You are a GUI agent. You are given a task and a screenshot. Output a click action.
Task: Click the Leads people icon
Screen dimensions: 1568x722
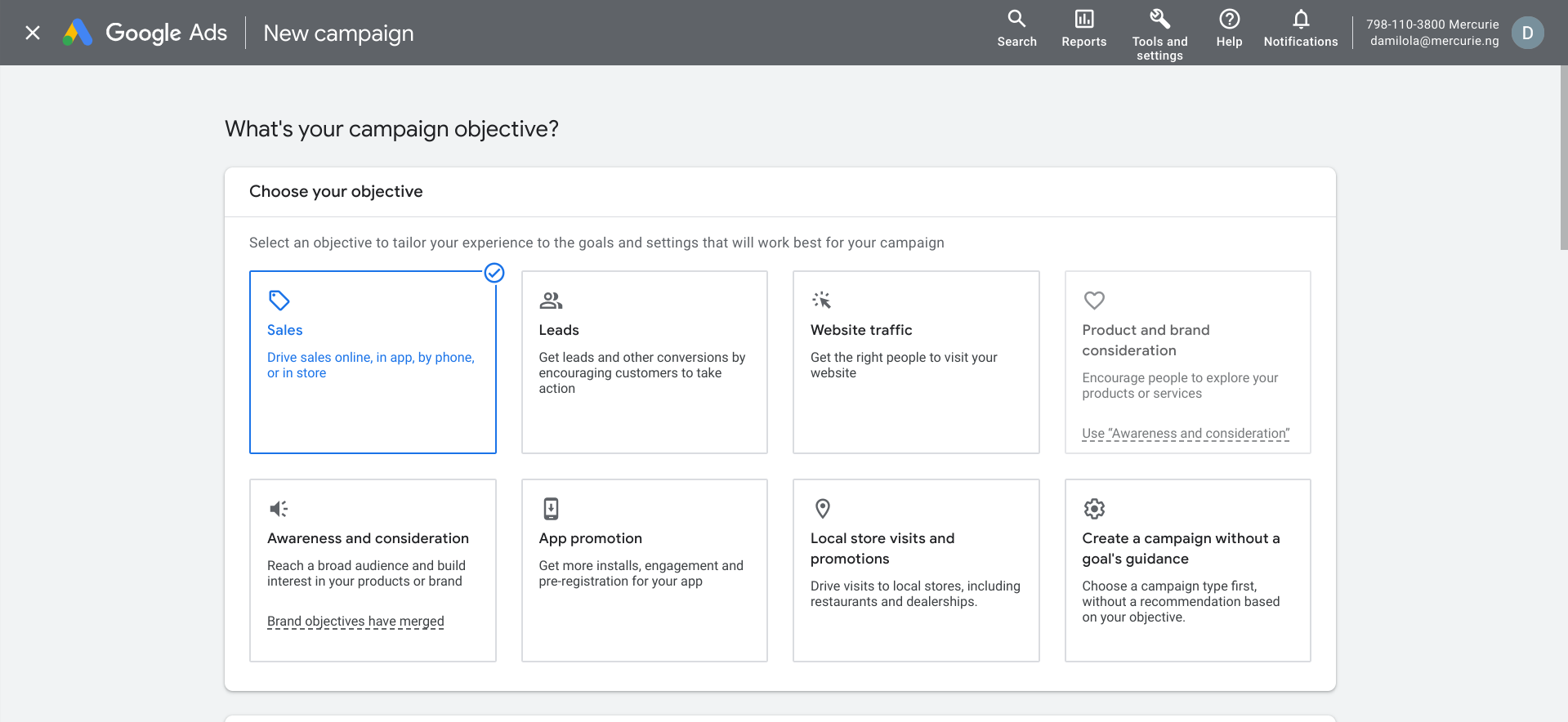click(551, 301)
